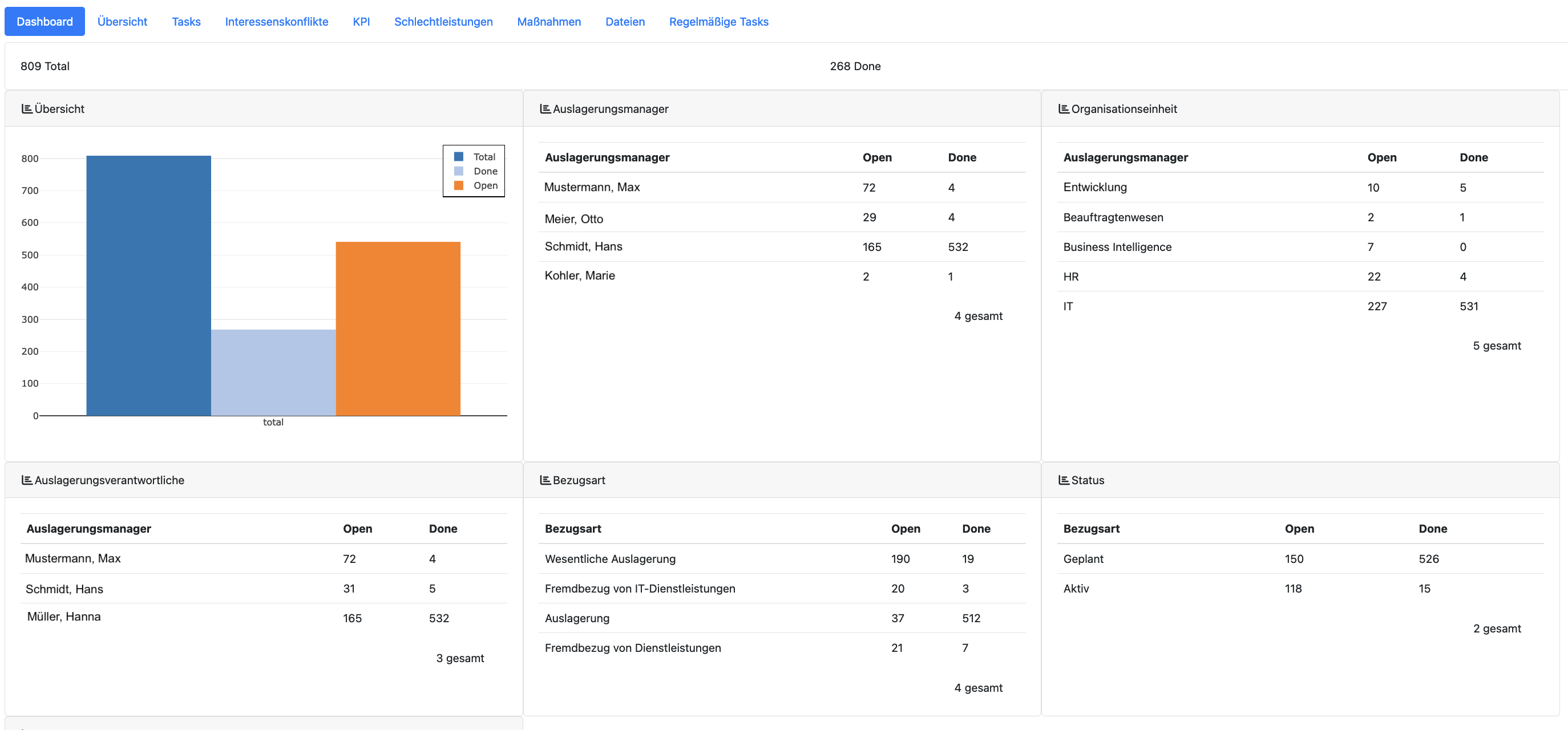This screenshot has width=1568, height=730.
Task: Go to Interessenskonflikte tab
Action: [x=276, y=21]
